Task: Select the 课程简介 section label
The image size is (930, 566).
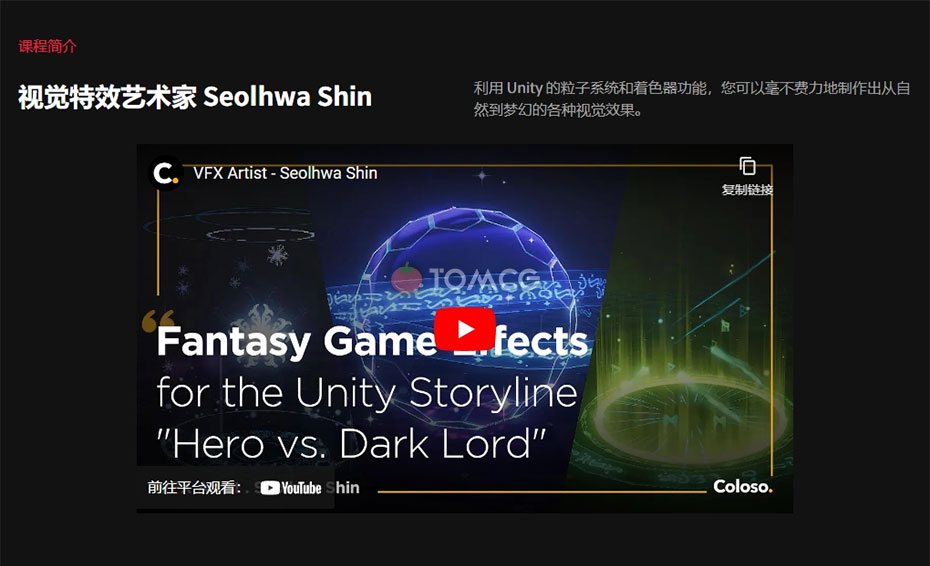Action: pyautogui.click(x=47, y=46)
